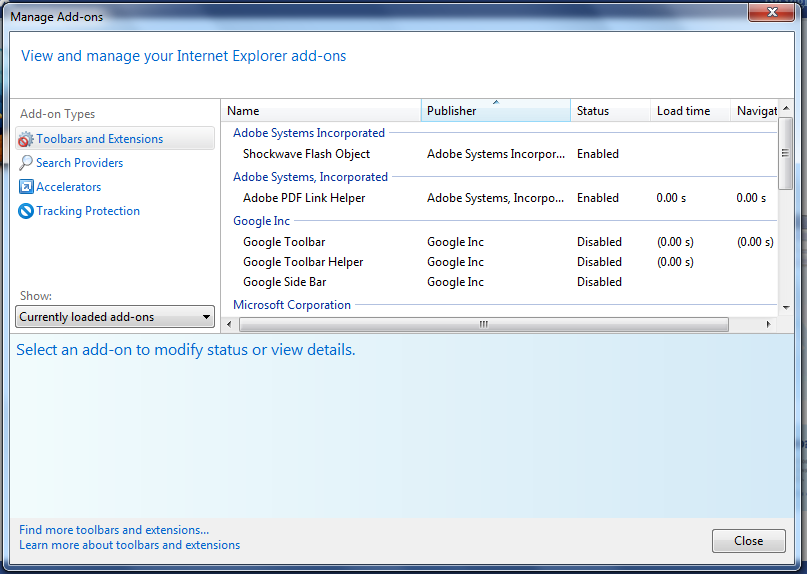Open Learn more about toolbars and extensions
This screenshot has height=574, width=807.
(130, 545)
